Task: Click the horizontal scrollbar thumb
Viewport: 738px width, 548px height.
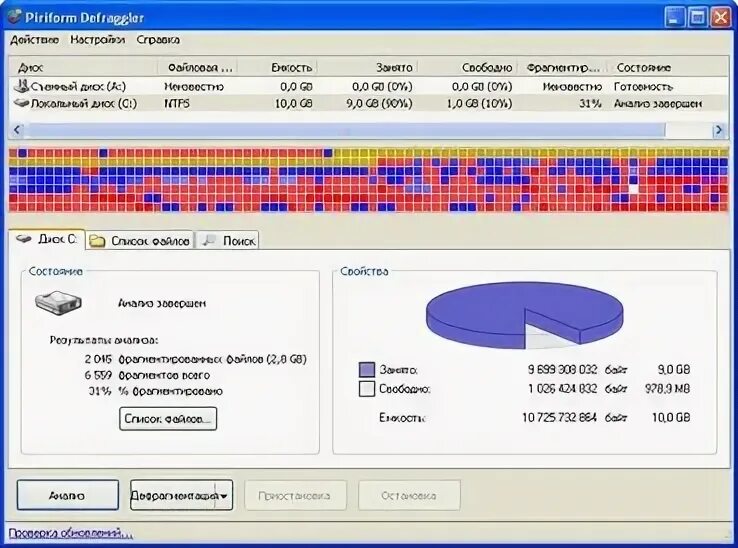Action: (345, 130)
